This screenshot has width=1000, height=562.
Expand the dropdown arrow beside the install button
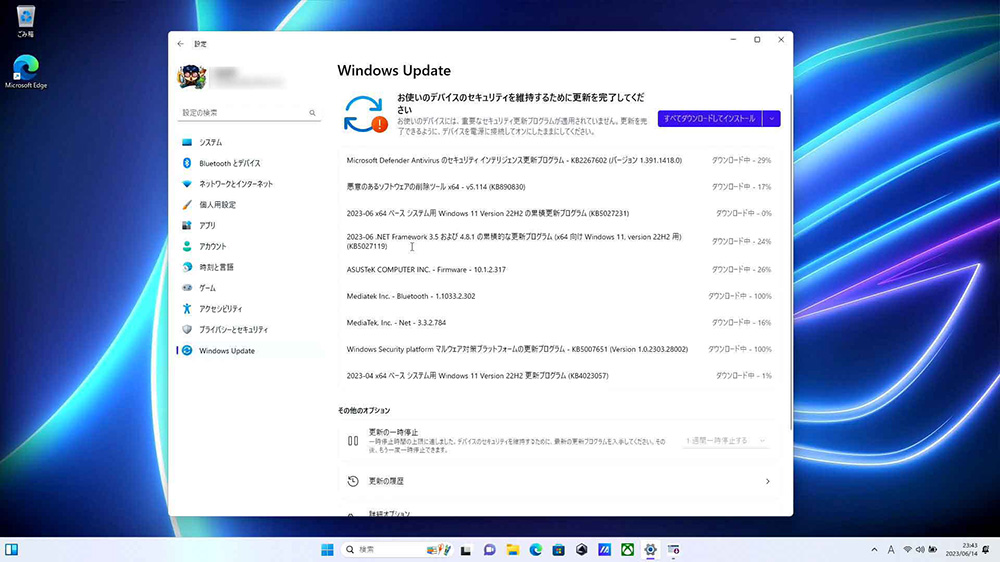pos(771,119)
